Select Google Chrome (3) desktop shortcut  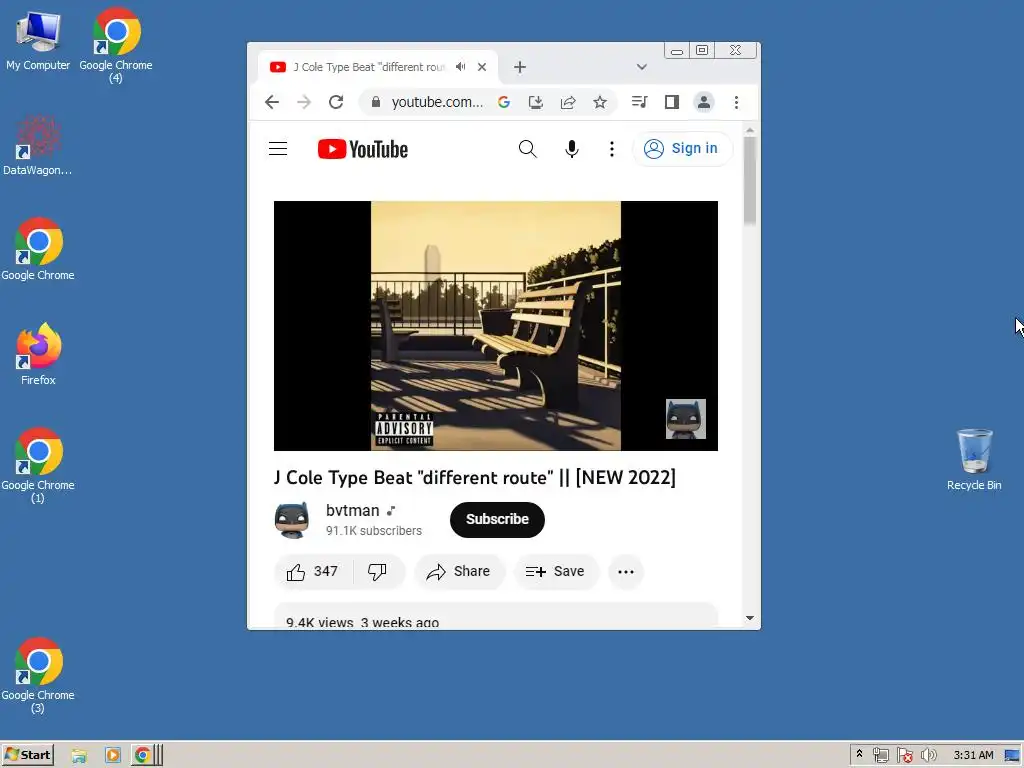coord(38,675)
